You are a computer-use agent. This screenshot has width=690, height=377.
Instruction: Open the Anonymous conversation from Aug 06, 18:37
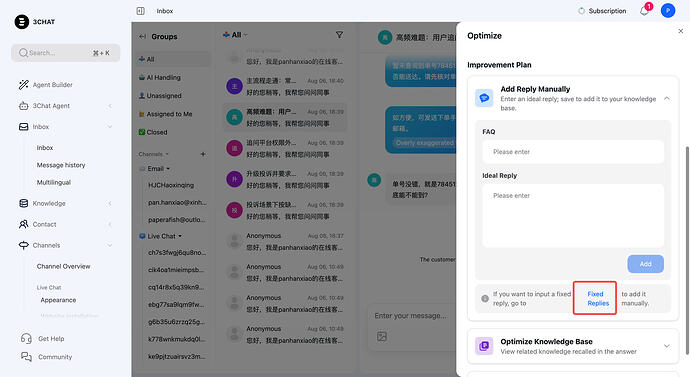point(285,242)
